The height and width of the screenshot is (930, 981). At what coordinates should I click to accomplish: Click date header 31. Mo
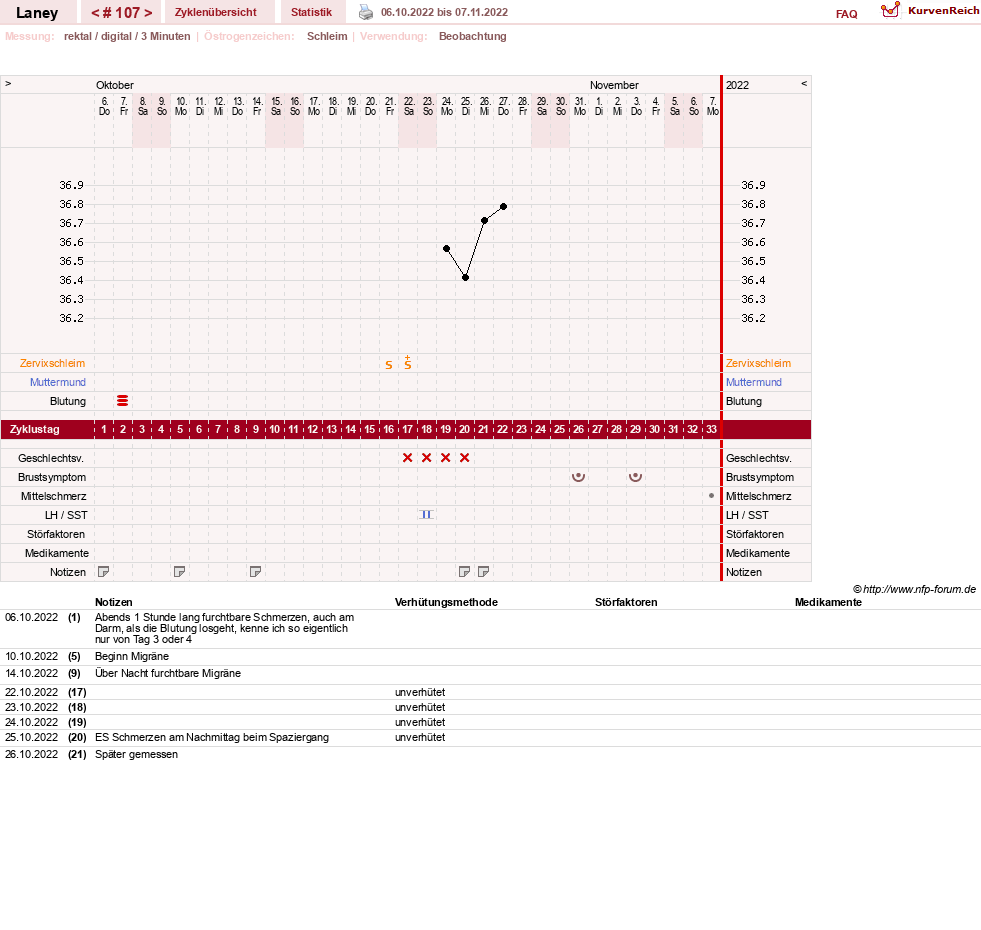click(580, 106)
